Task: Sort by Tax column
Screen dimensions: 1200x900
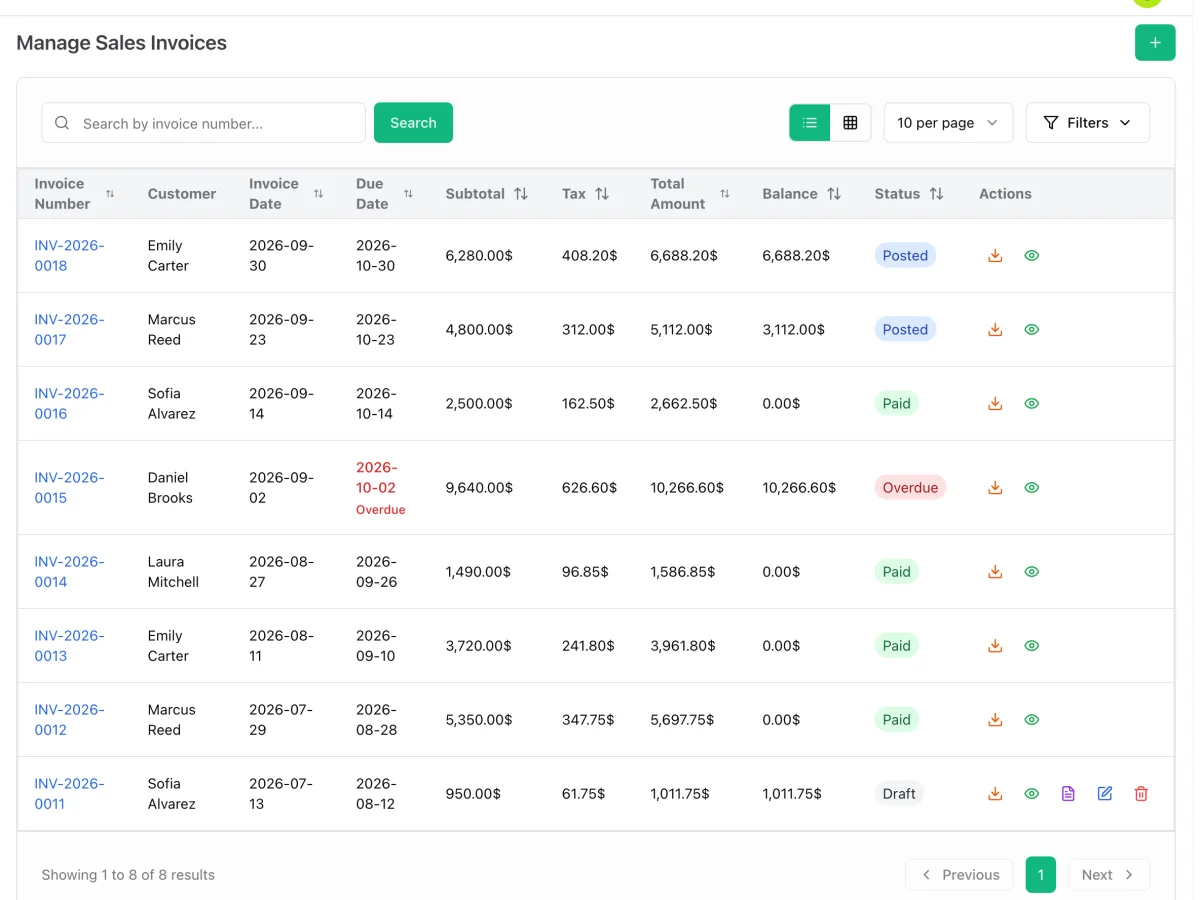Action: (x=602, y=194)
